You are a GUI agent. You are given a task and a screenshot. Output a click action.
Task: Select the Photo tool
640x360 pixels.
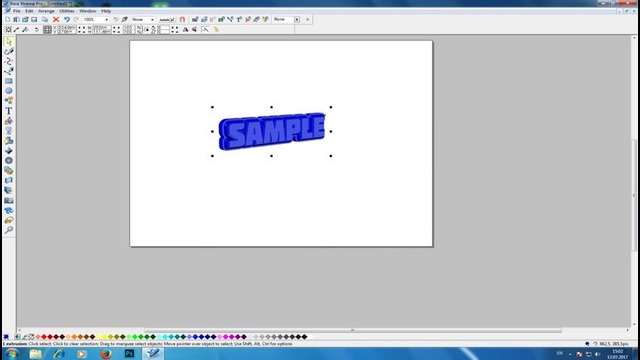9,200
